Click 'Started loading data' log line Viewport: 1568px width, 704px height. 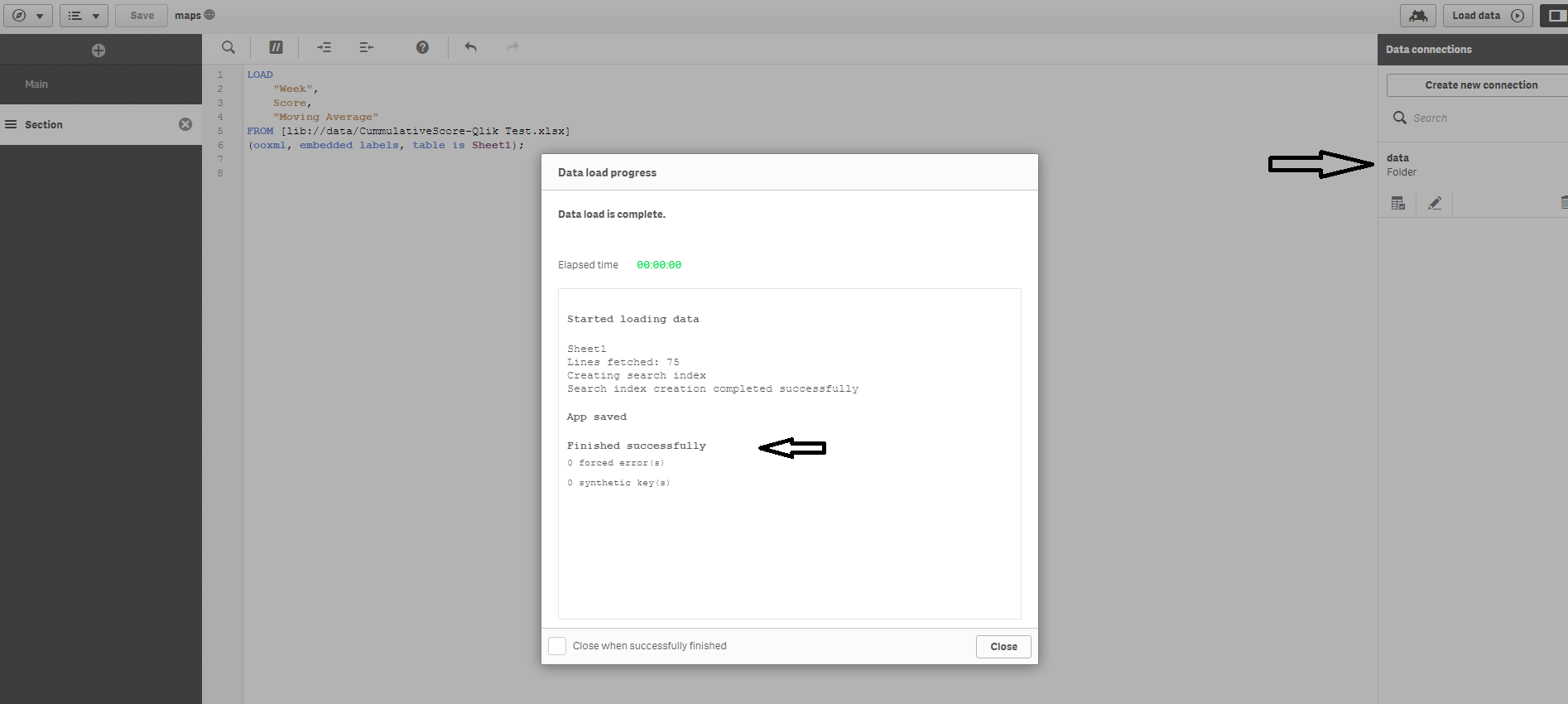click(x=632, y=319)
